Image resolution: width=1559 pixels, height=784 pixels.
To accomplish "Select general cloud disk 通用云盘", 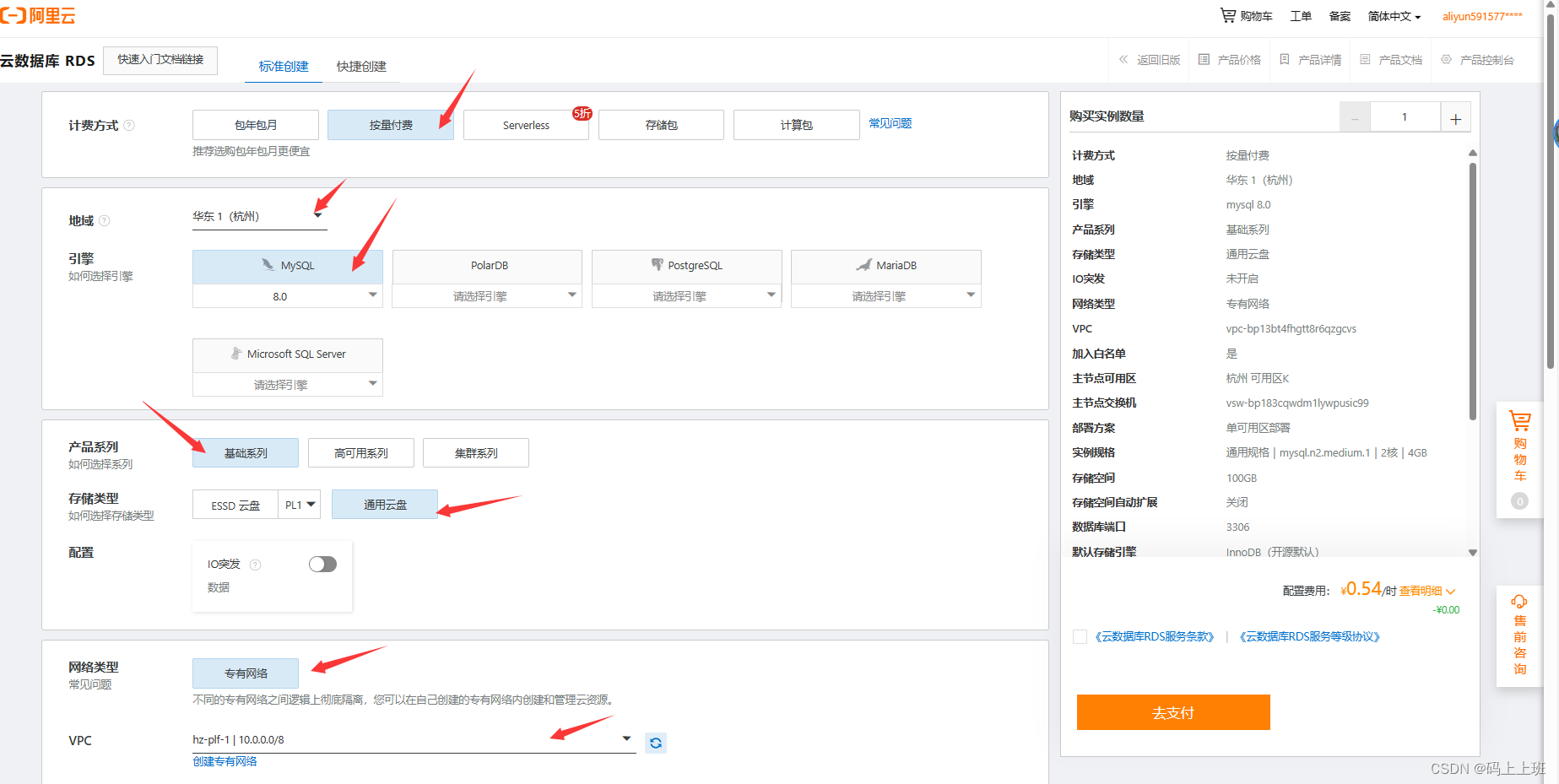I will click(x=385, y=505).
